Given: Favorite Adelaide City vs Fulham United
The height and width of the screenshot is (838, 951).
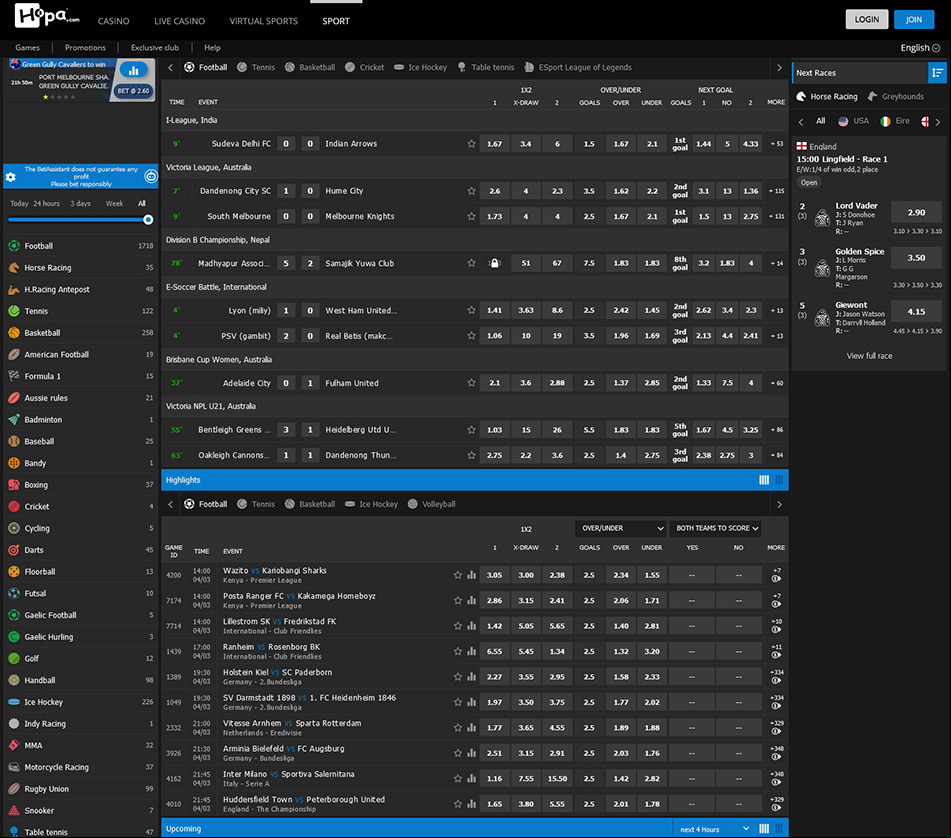Looking at the screenshot, I should (471, 383).
